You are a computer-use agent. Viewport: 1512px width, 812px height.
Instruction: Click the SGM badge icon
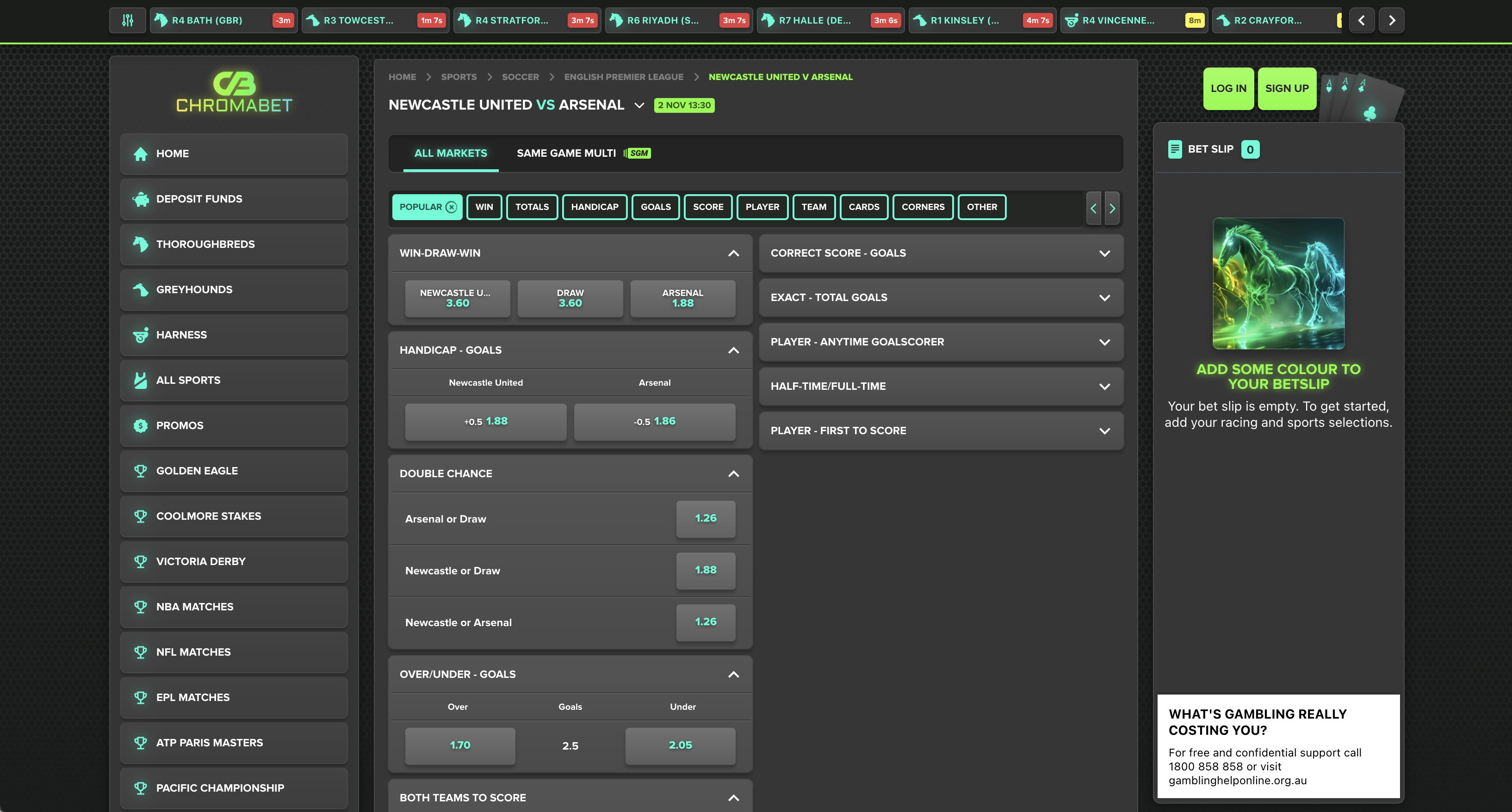(638, 153)
